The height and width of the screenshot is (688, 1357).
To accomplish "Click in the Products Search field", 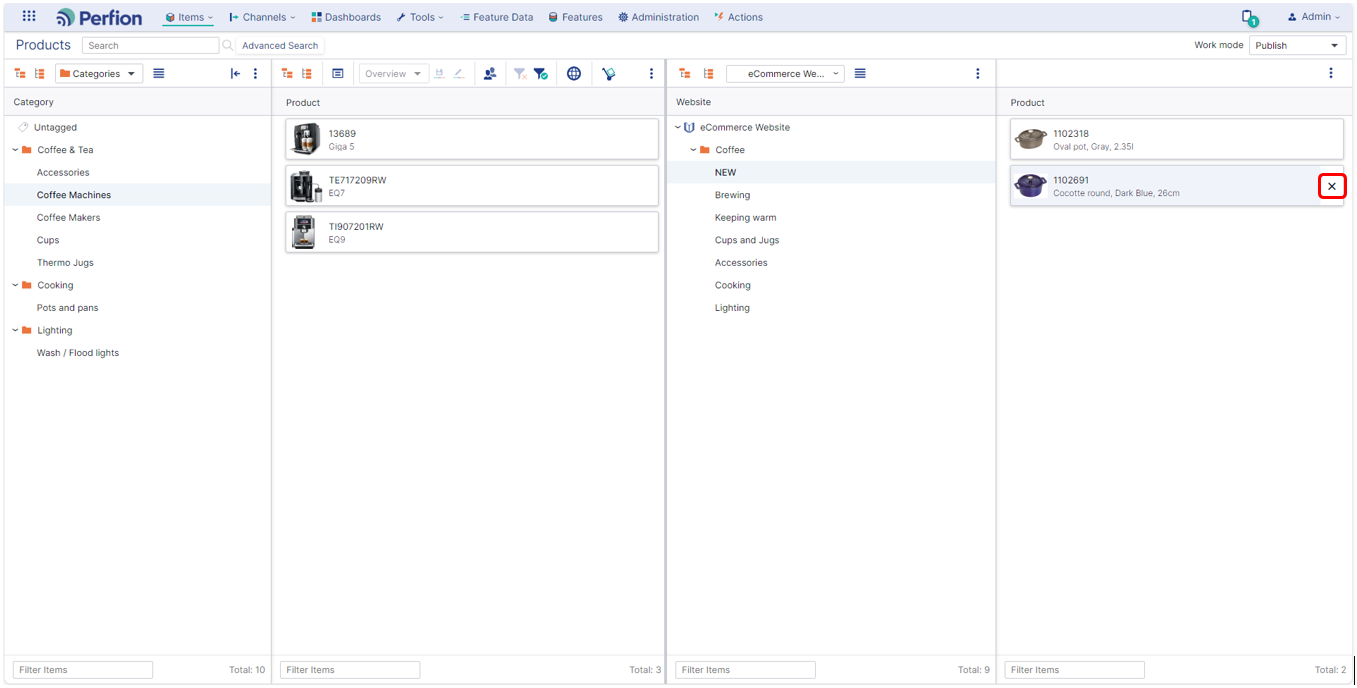I will pyautogui.click(x=151, y=45).
